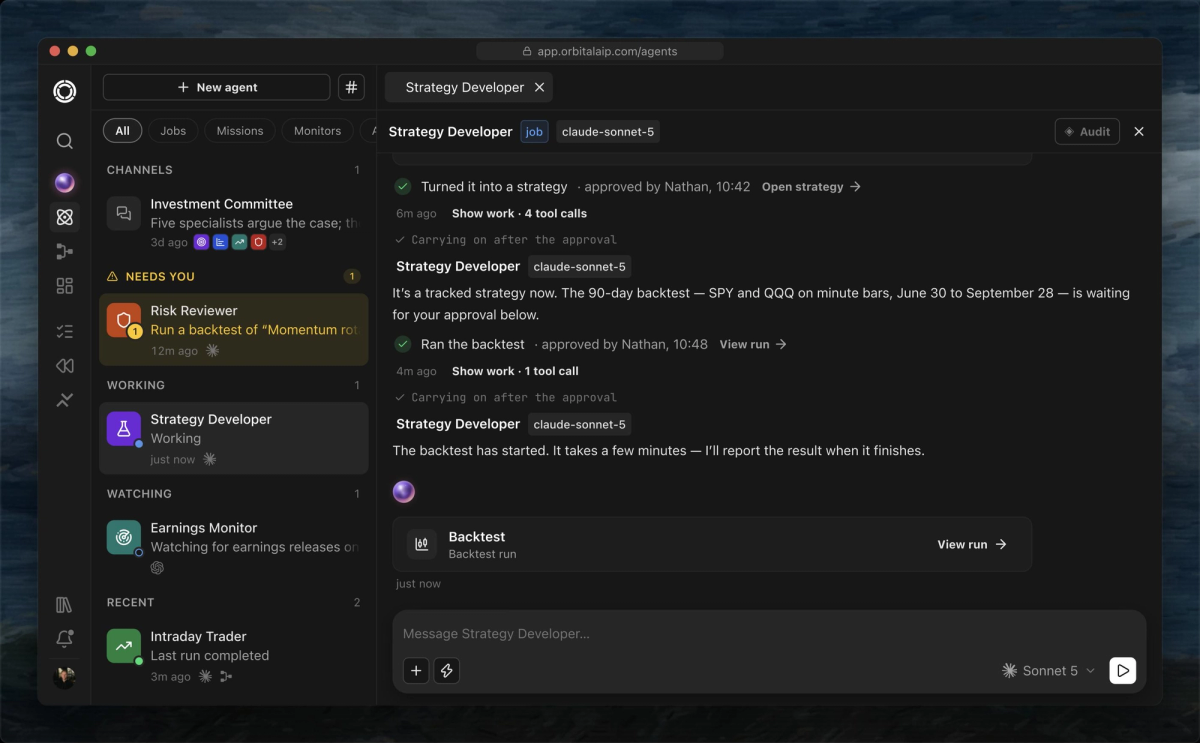This screenshot has height=743, width=1200.
Task: Click the Intraday Trader trend icon
Action: pyautogui.click(x=124, y=645)
